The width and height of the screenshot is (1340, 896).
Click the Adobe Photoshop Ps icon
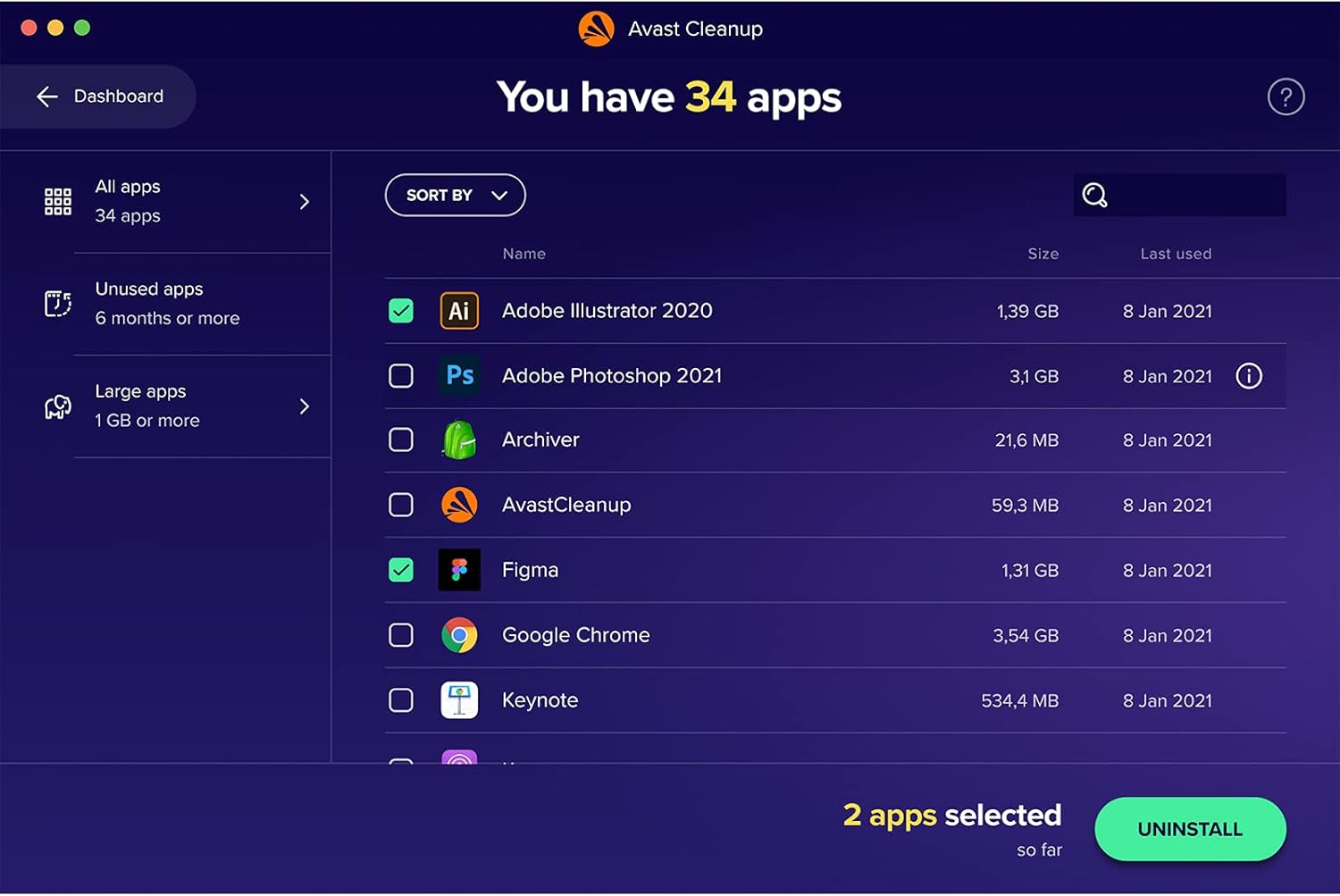[x=459, y=375]
